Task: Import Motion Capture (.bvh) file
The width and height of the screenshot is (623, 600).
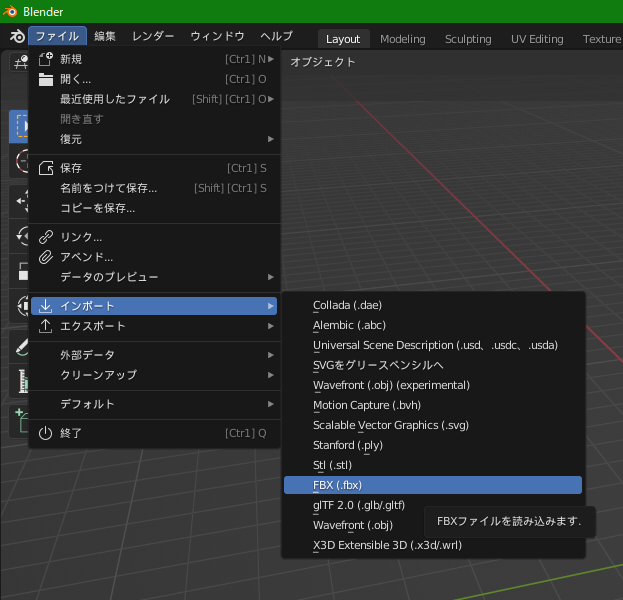Action: coord(433,405)
